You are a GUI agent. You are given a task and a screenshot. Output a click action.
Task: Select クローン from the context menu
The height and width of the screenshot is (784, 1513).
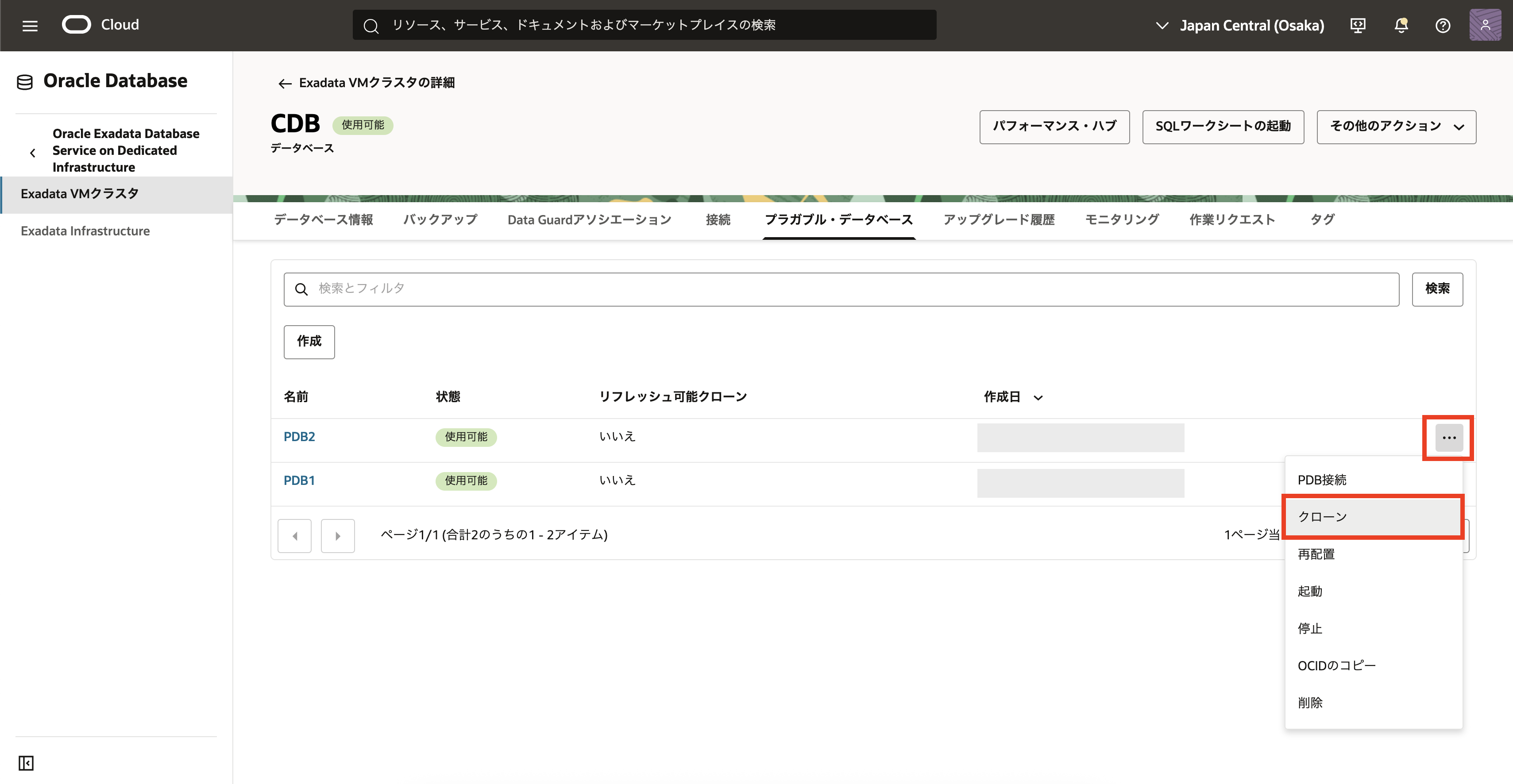coord(1373,517)
